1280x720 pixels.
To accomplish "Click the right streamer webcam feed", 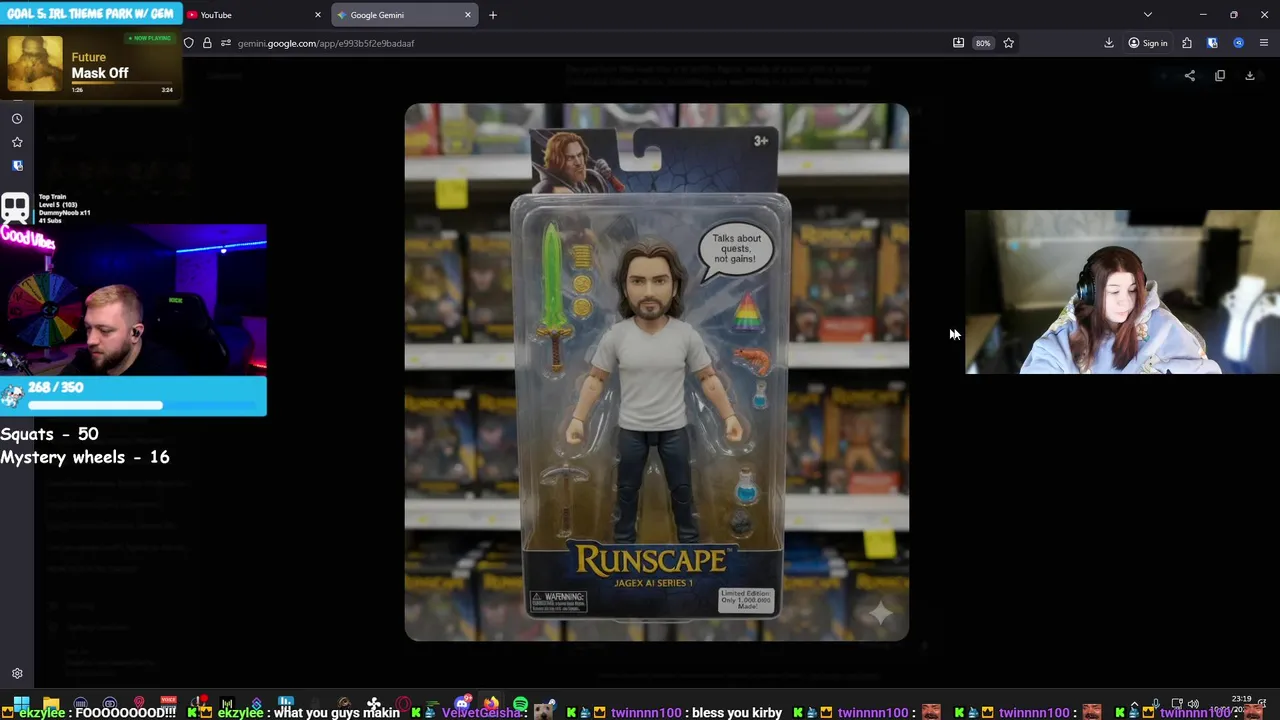I will (1122, 292).
